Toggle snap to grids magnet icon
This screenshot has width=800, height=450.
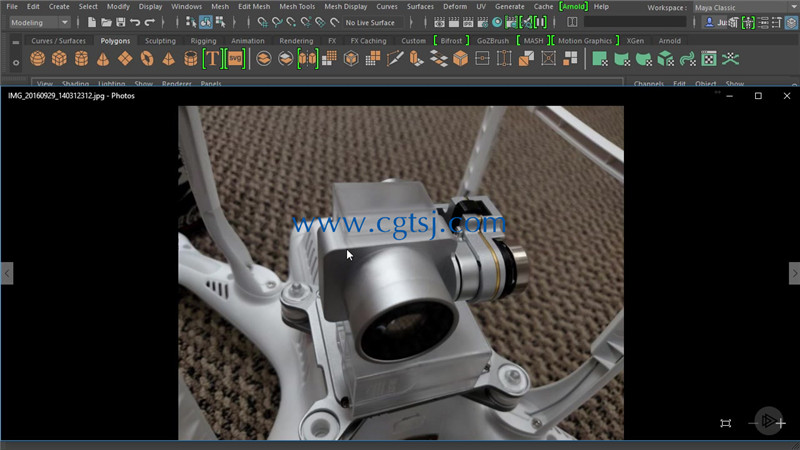tap(262, 22)
